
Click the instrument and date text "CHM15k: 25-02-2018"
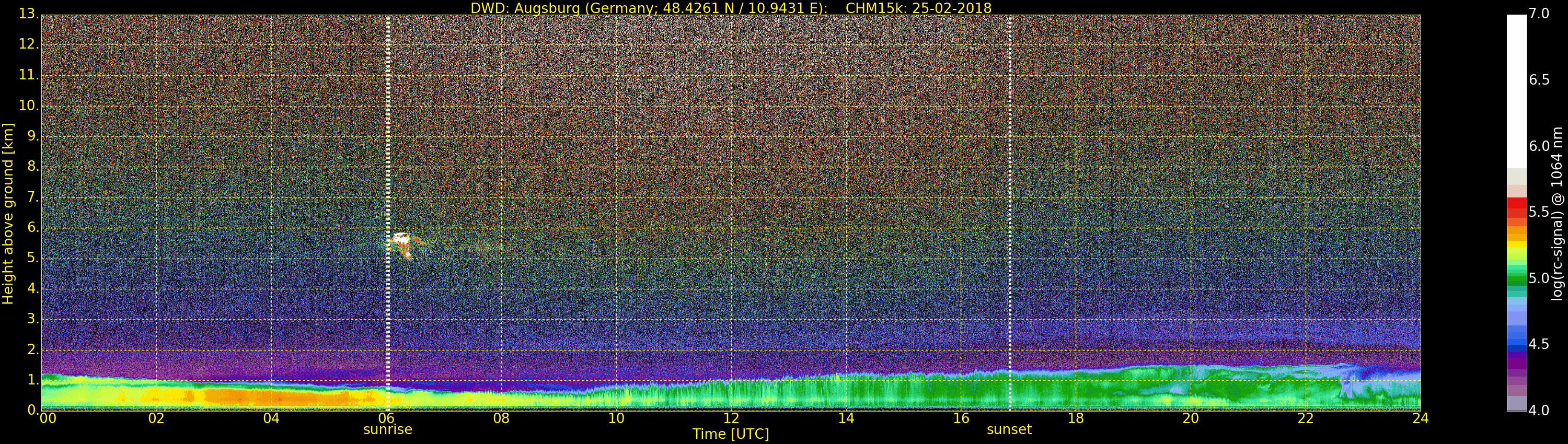[918, 8]
